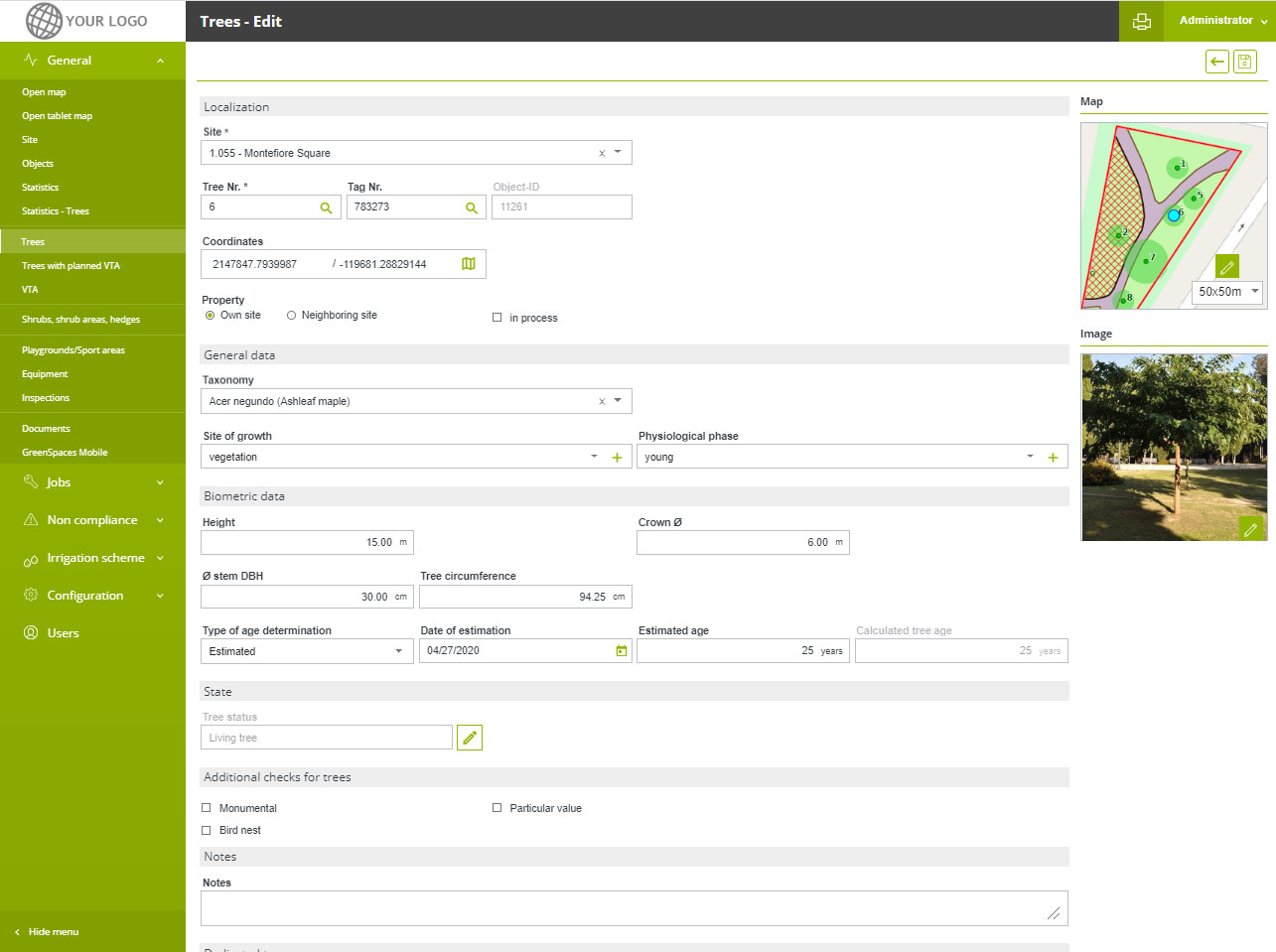Open the Taxonomy dropdown
Screen dimensions: 1276x952
coord(618,401)
